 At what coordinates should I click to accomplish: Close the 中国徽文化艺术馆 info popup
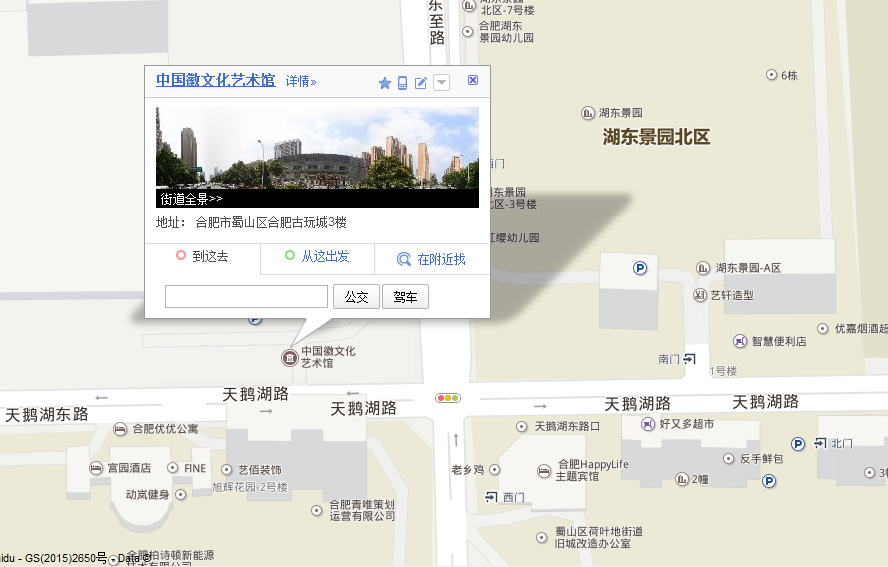[x=473, y=81]
